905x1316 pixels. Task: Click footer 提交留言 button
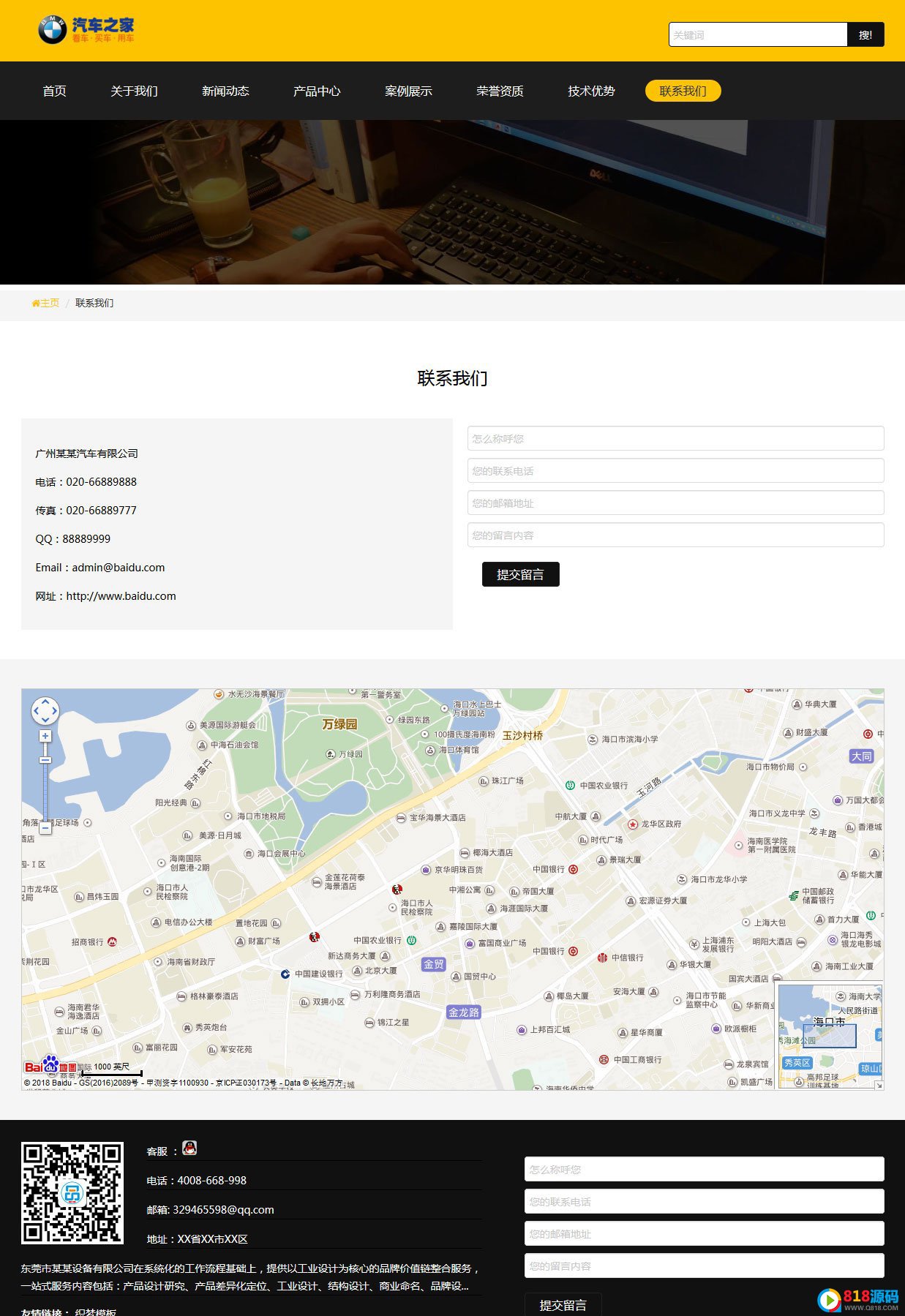coord(563,1304)
